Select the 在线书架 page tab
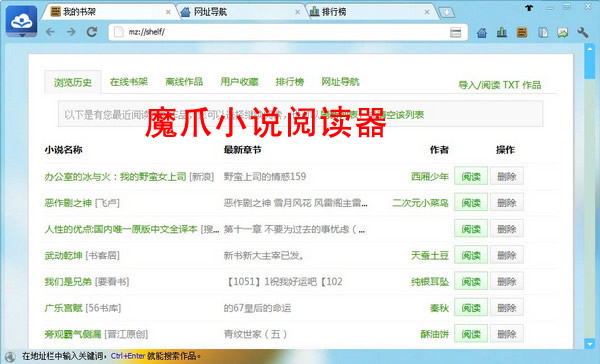Image resolution: width=600 pixels, height=364 pixels. [129, 82]
